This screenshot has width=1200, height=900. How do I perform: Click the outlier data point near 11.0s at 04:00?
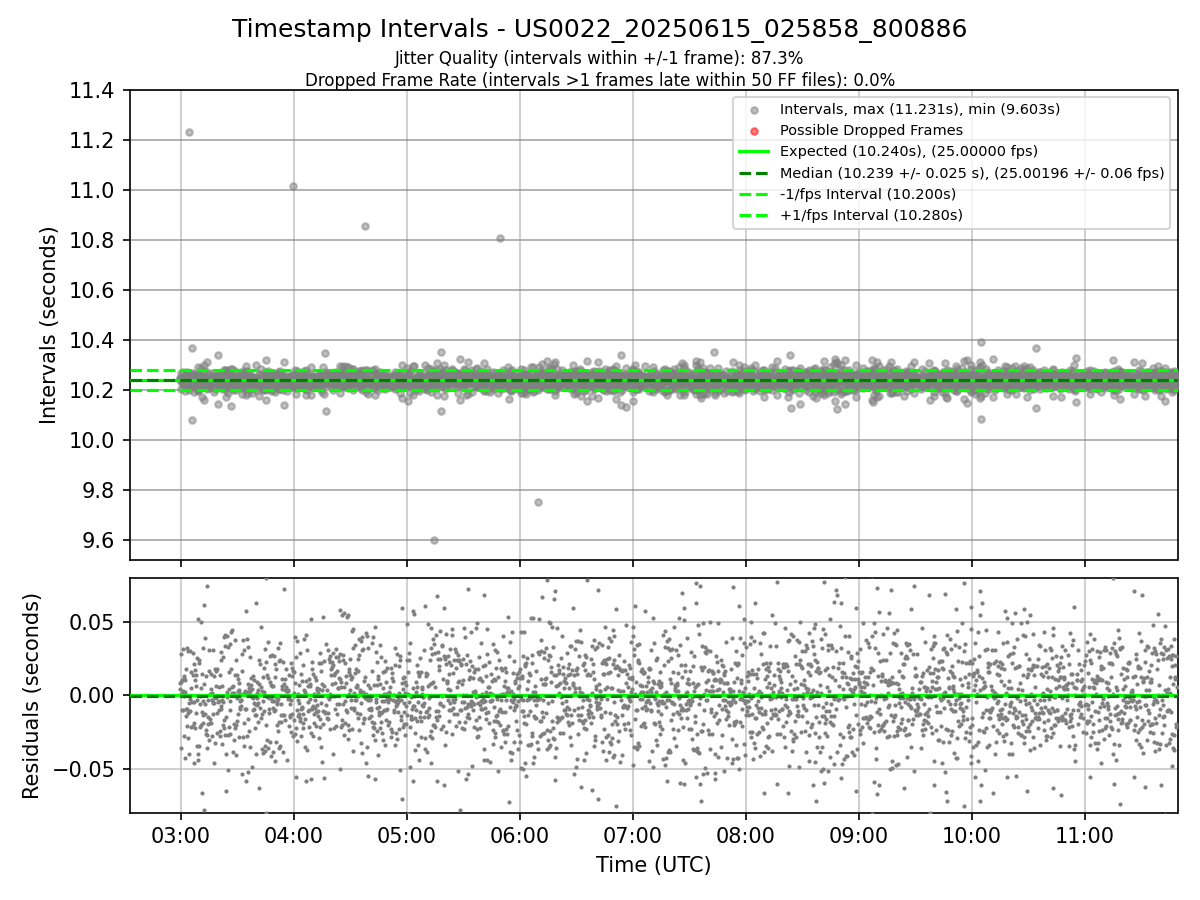293,186
